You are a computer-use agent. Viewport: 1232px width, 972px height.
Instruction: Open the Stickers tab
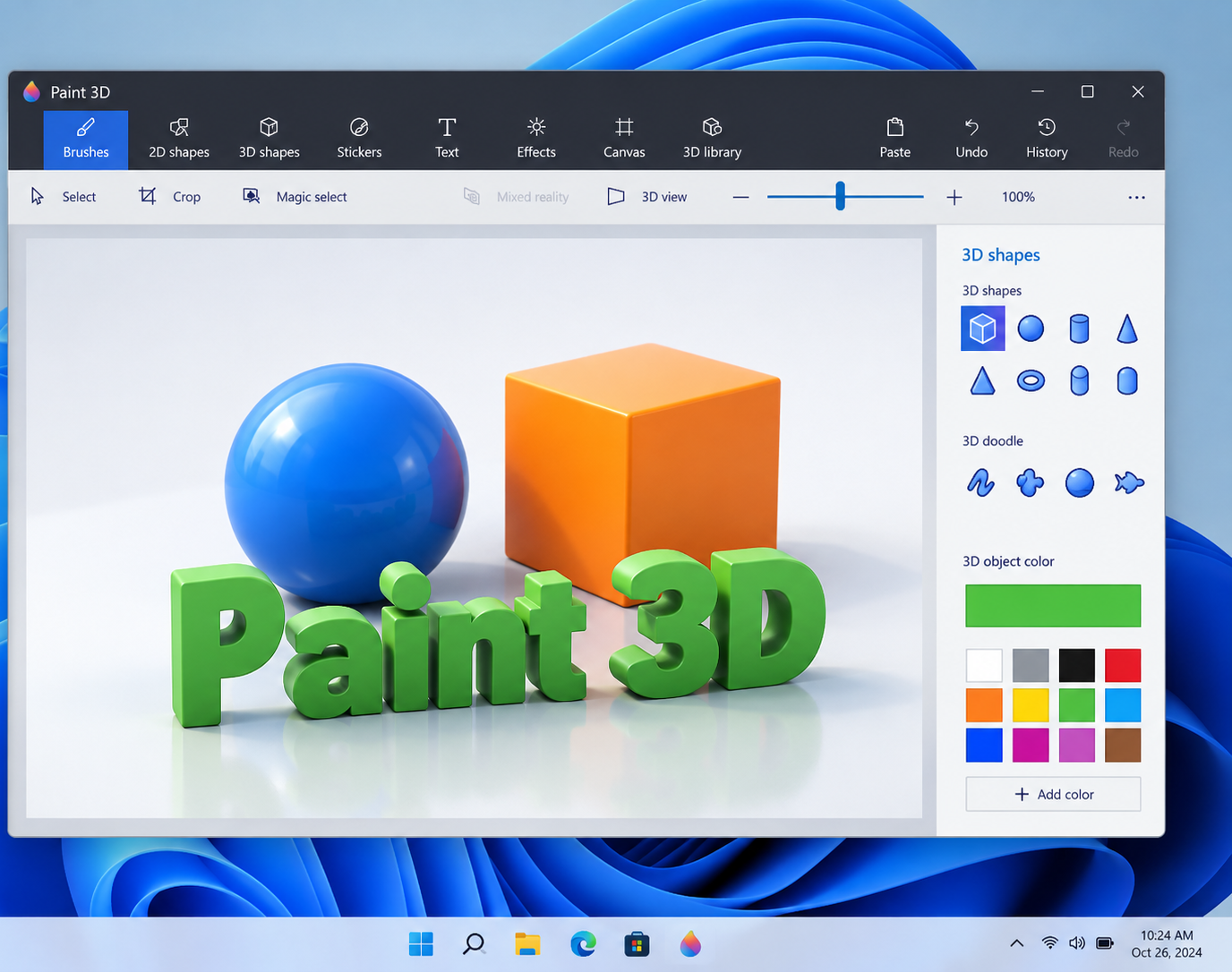359,140
